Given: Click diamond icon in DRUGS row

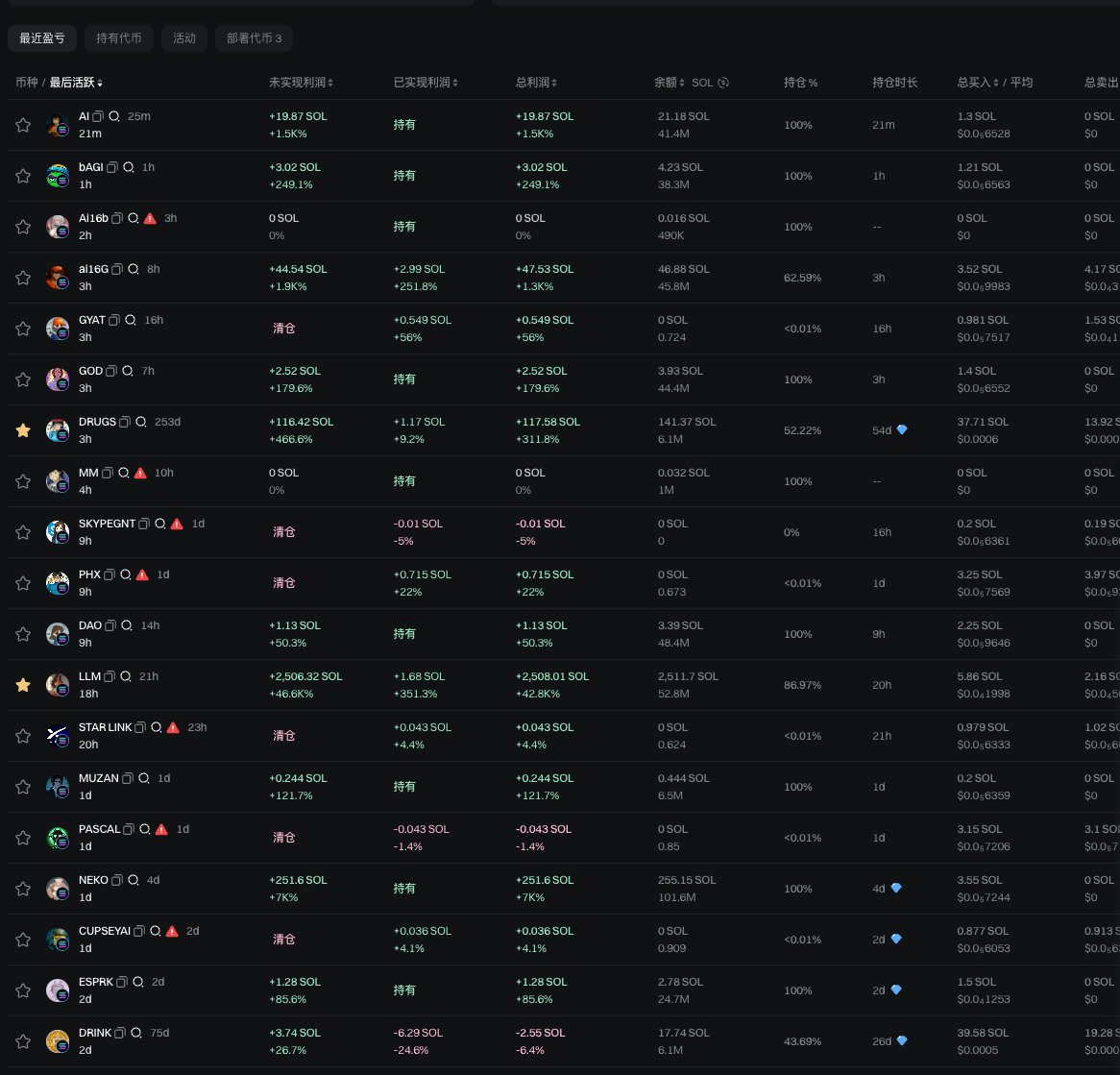Looking at the screenshot, I should 902,430.
